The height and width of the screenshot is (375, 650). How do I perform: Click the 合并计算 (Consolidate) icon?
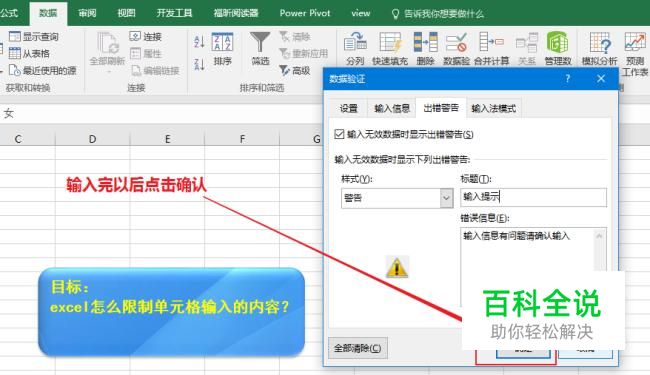(x=491, y=42)
